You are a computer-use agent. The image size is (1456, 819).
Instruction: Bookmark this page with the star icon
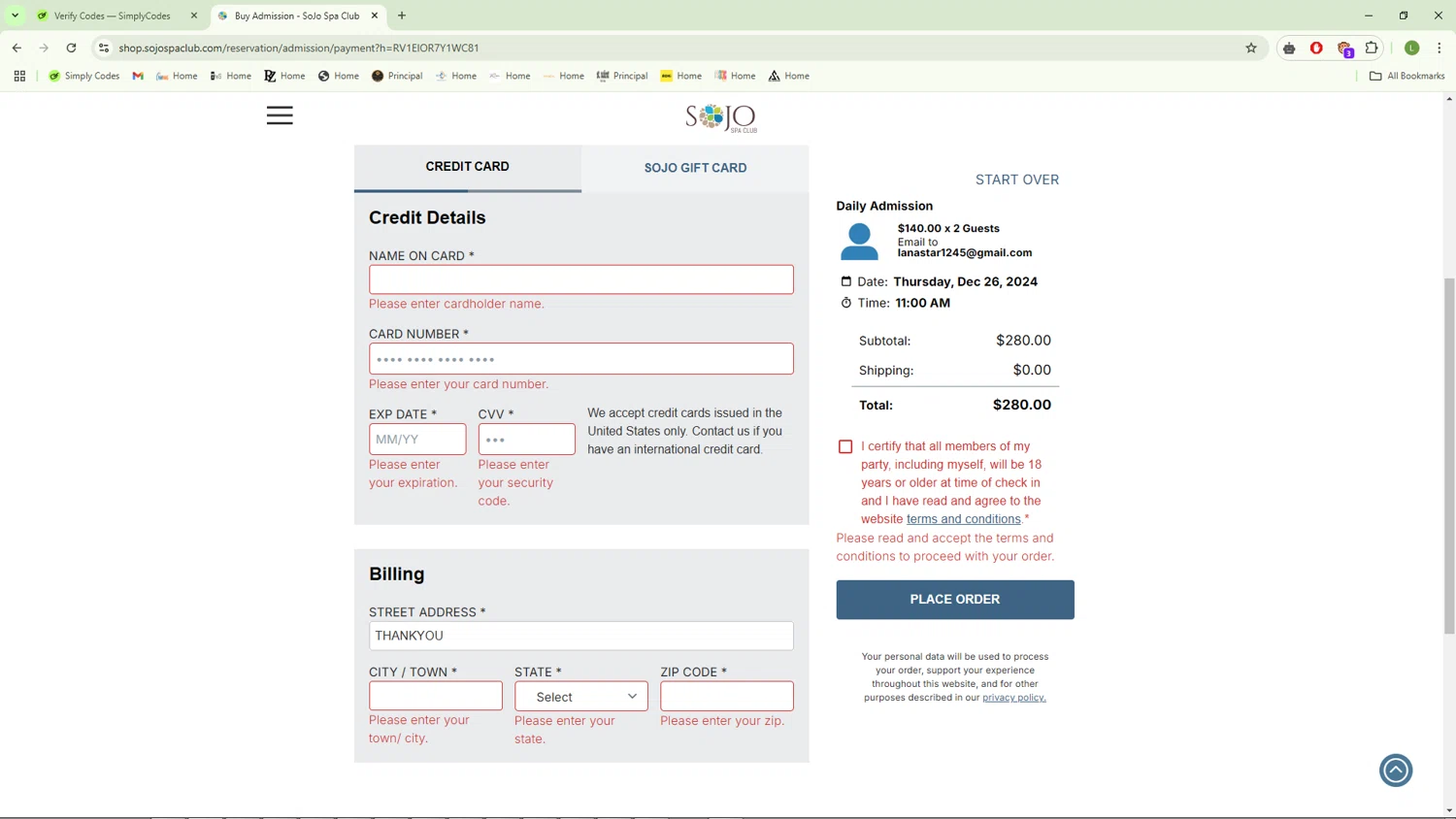(x=1251, y=48)
